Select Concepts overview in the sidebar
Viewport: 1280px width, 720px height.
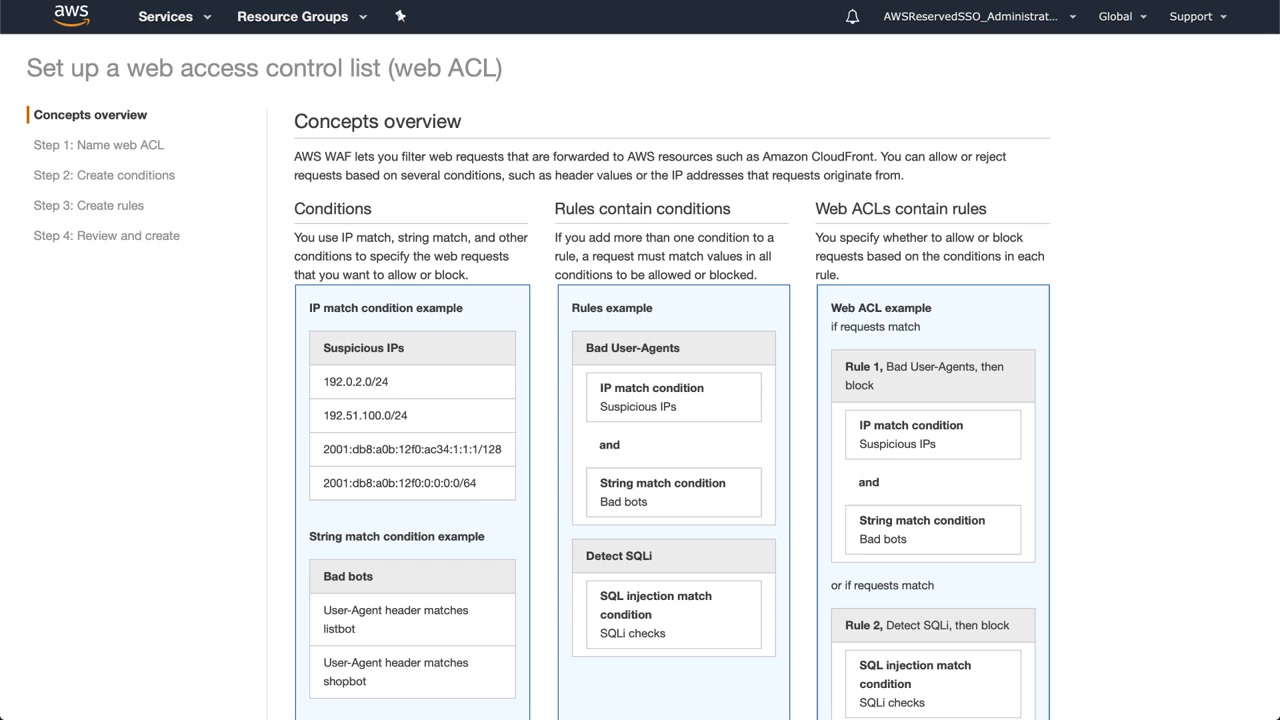click(90, 115)
